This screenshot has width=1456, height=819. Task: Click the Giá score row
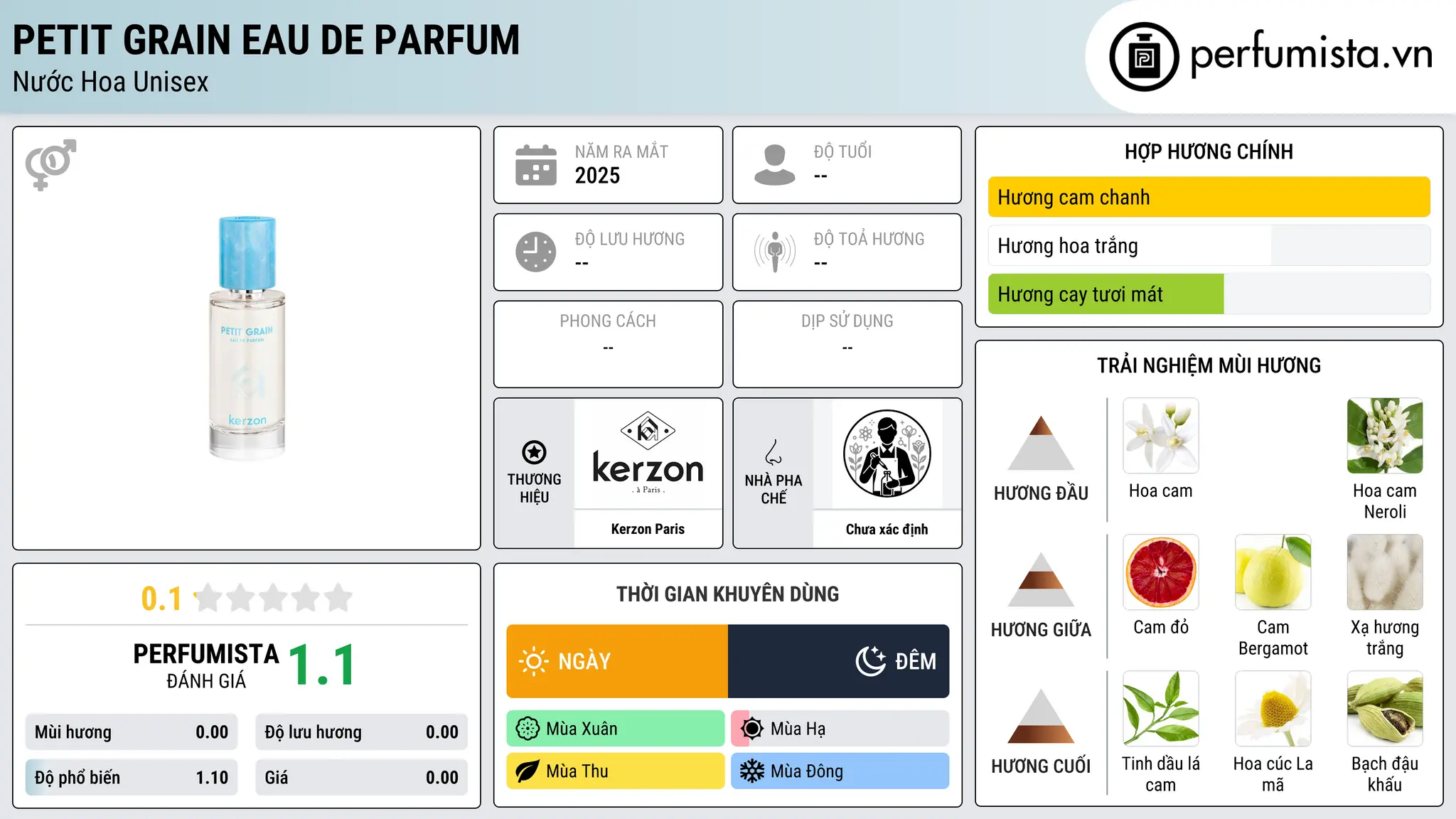[361, 778]
